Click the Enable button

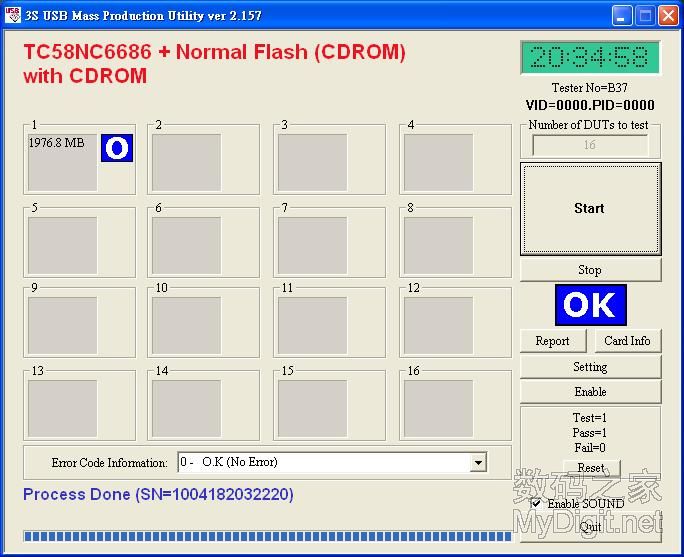click(591, 392)
